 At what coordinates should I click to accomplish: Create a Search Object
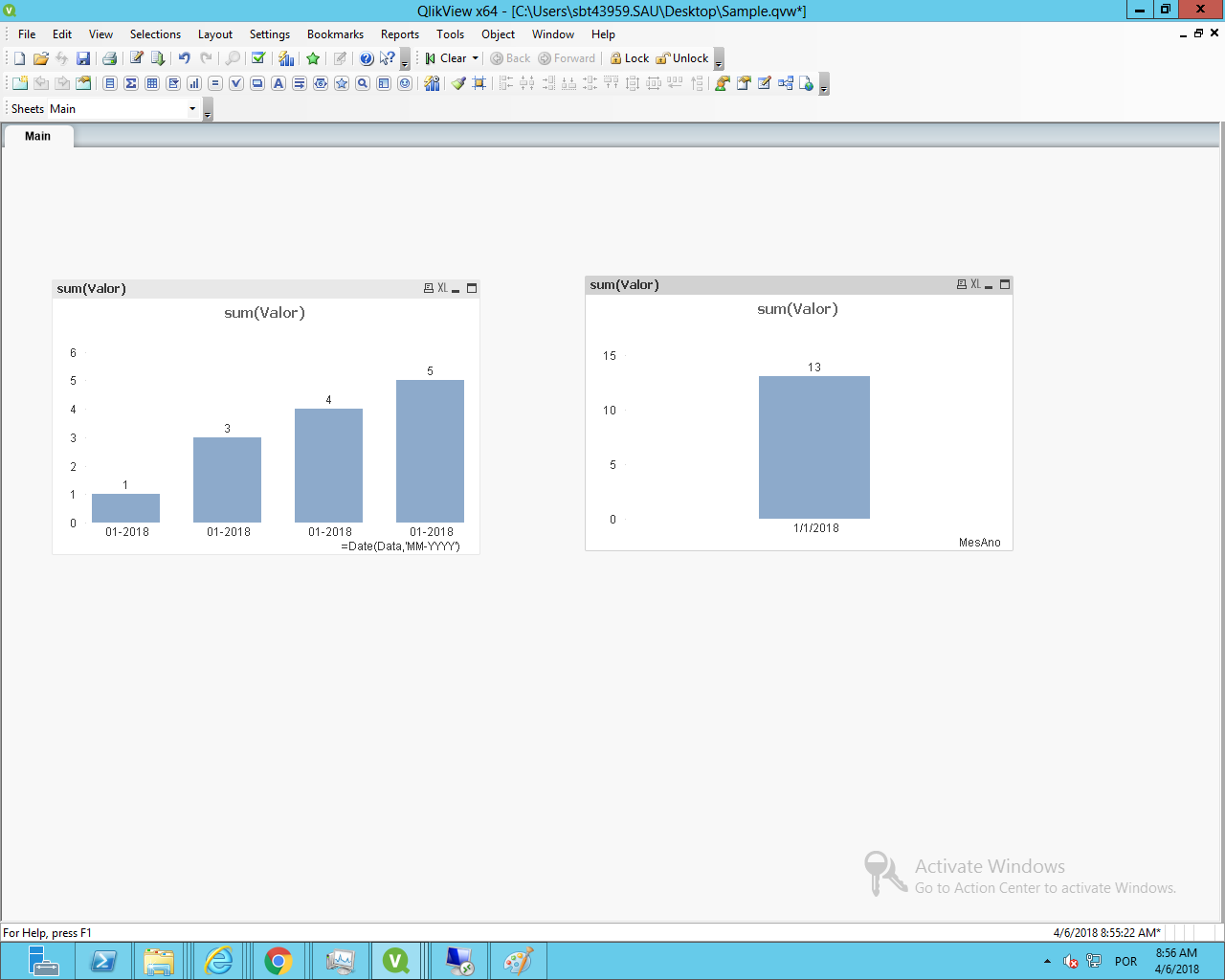363,83
